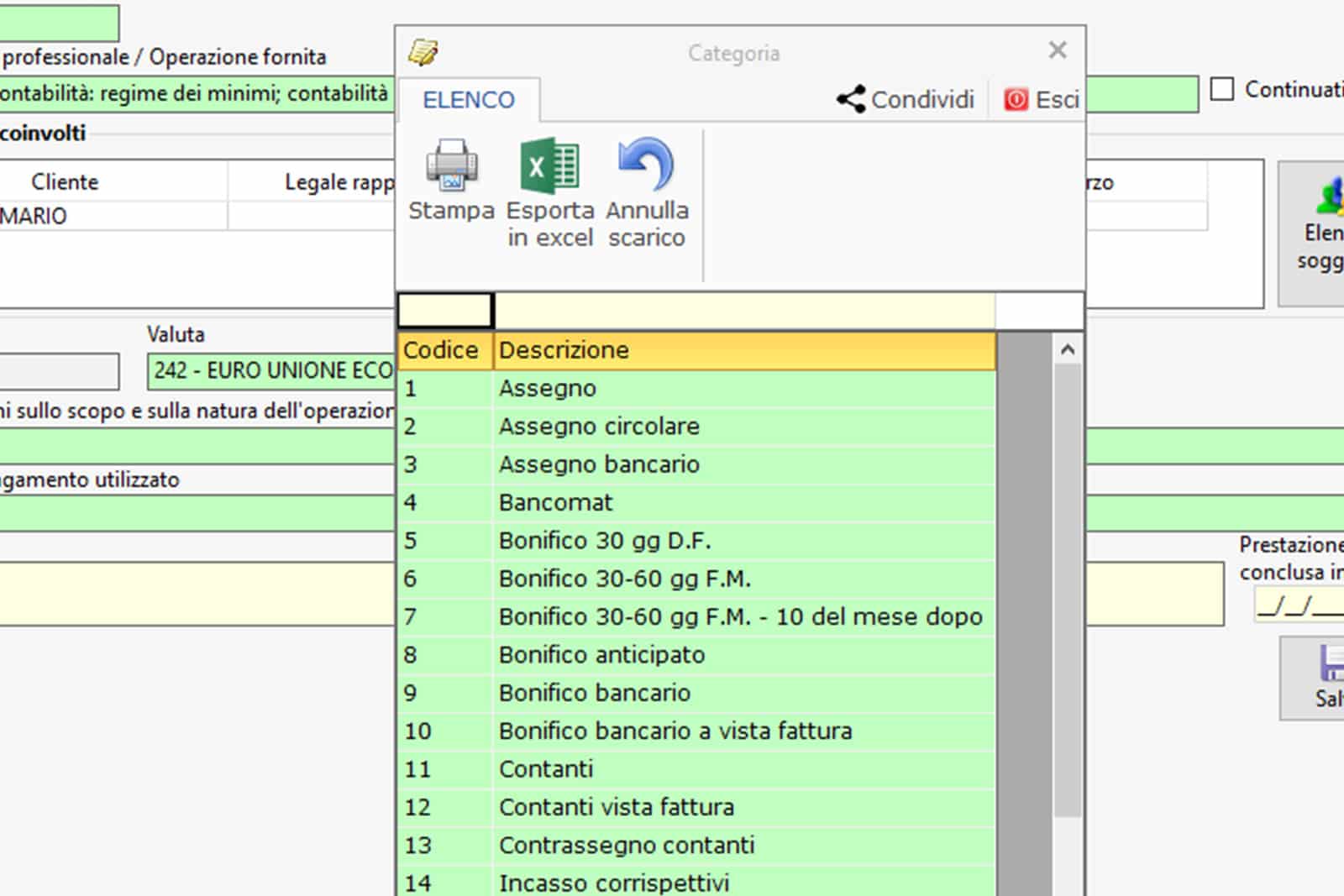The width and height of the screenshot is (1344, 896).
Task: Click the grey field left of Valuta
Action: [x=59, y=371]
